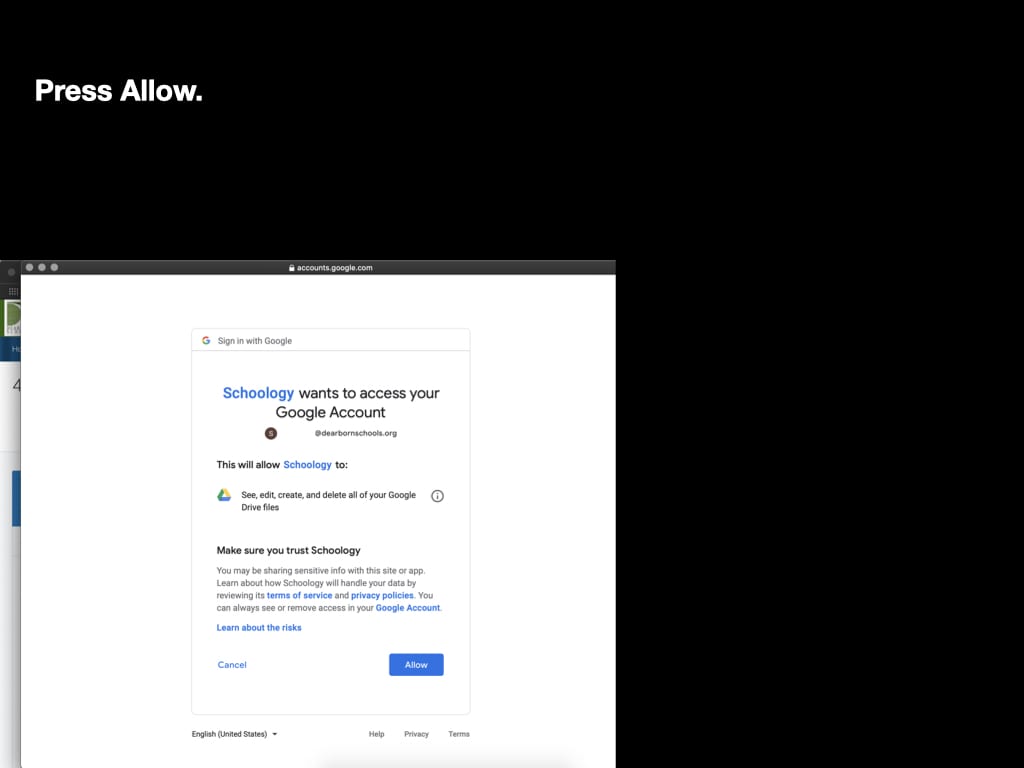Click the blue Schoology heading link
Screen dimensions: 1024x768
pos(258,393)
